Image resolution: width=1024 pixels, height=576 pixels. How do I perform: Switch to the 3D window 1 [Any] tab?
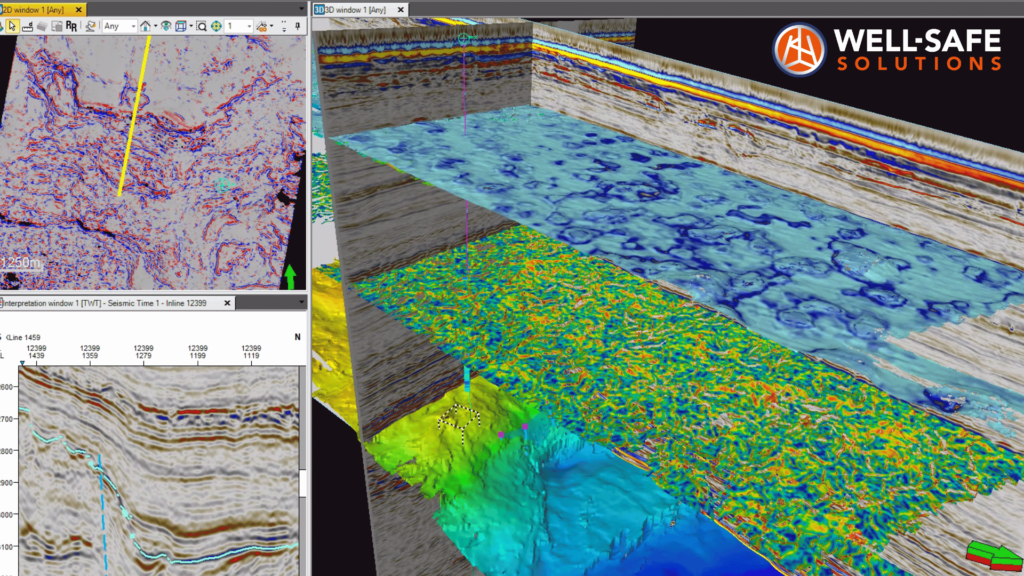(x=350, y=8)
